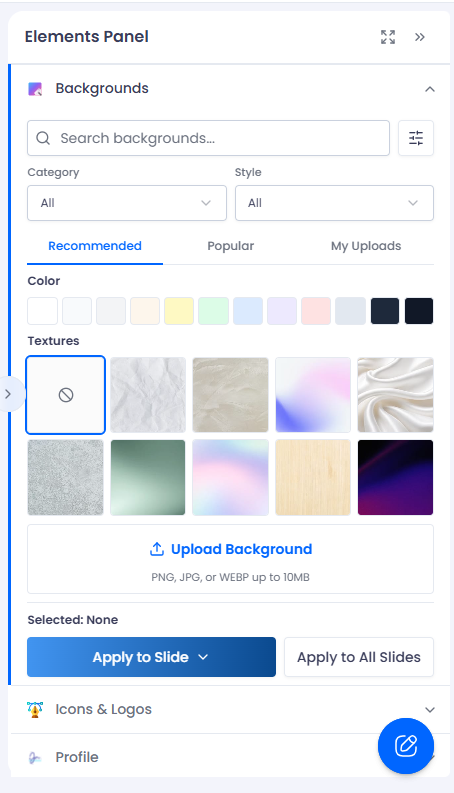The height and width of the screenshot is (793, 454).
Task: Click the Profile signature icon
Action: point(35,758)
